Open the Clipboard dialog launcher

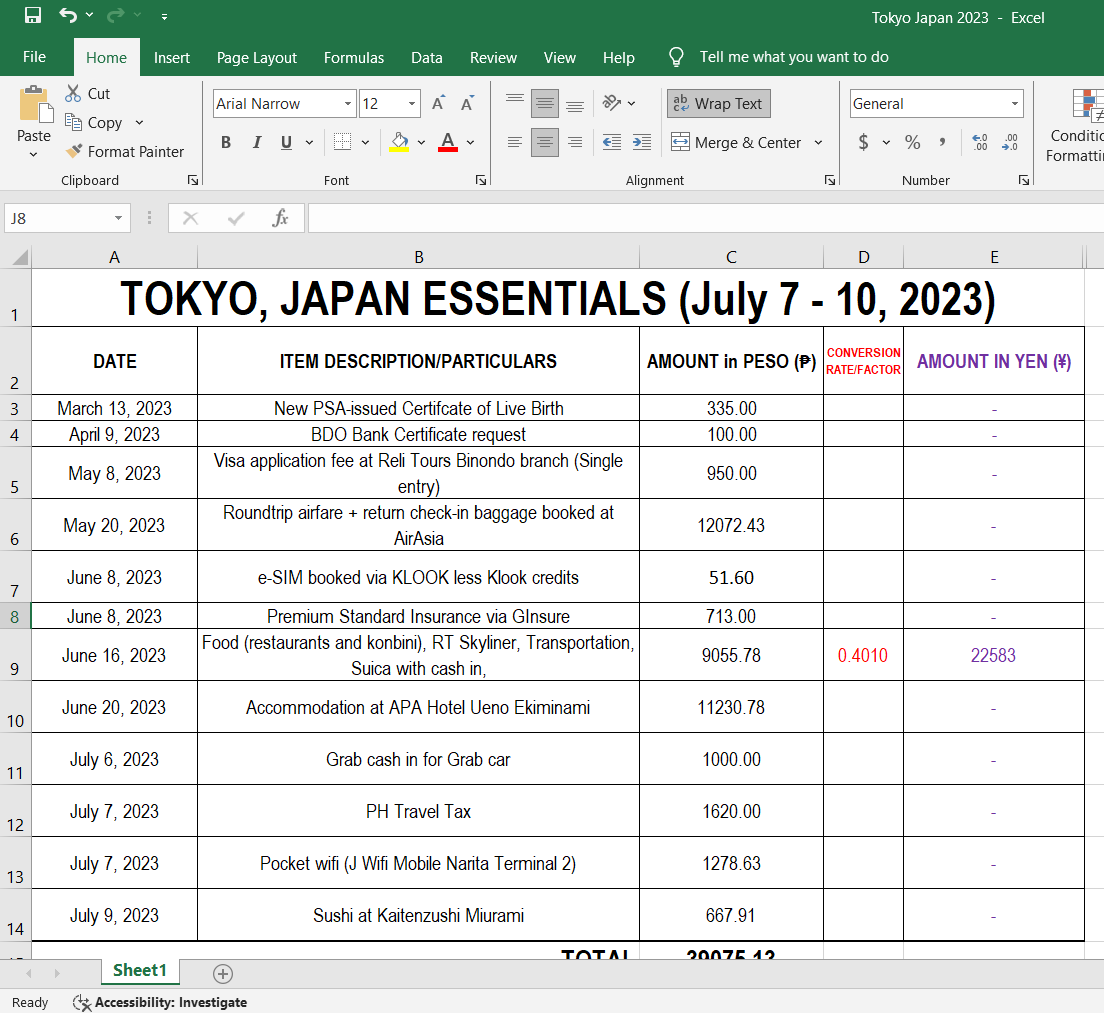(193, 180)
